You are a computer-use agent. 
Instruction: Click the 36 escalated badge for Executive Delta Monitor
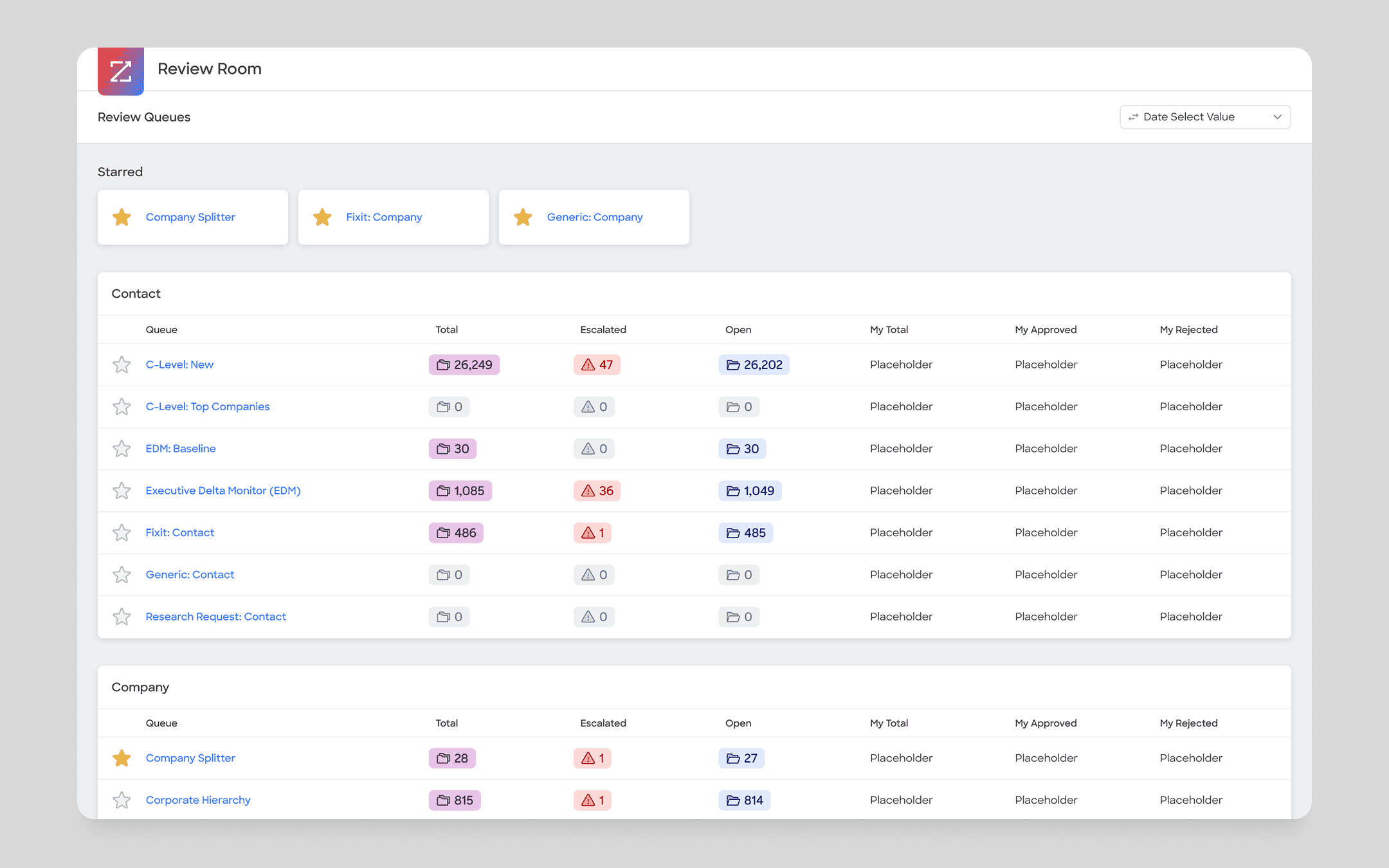tap(597, 491)
